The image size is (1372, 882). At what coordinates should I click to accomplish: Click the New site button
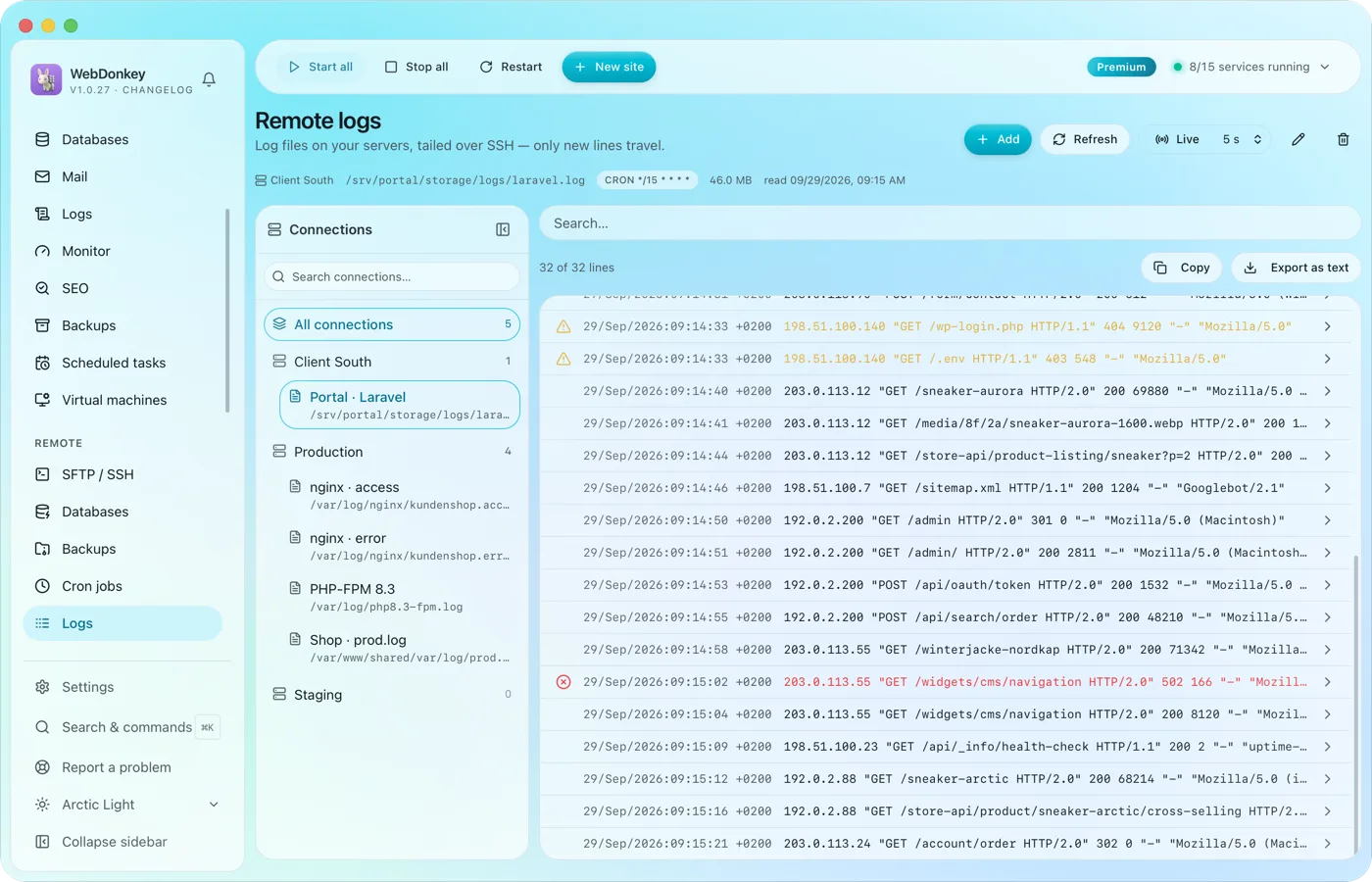coord(609,67)
